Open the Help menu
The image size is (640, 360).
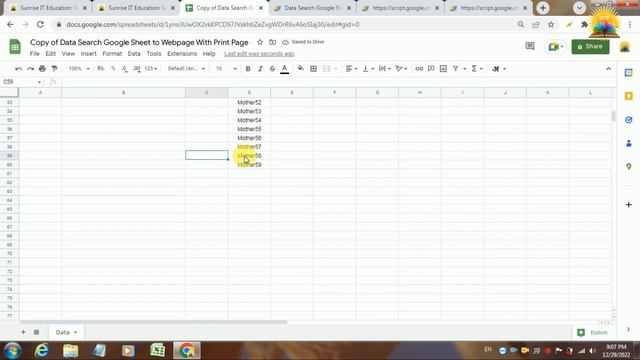point(209,54)
